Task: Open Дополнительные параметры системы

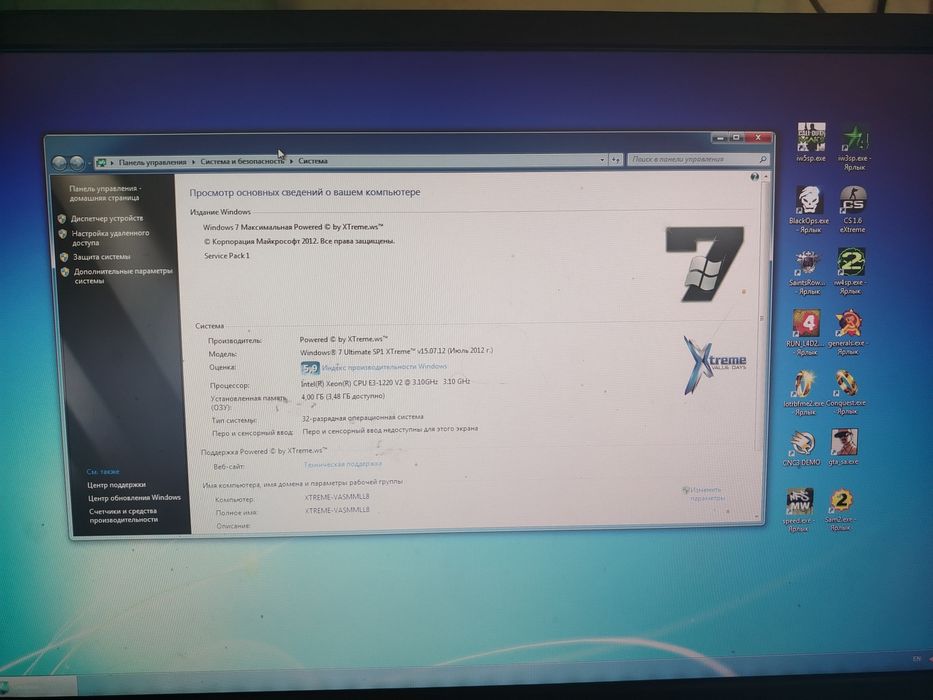Action: (123, 276)
